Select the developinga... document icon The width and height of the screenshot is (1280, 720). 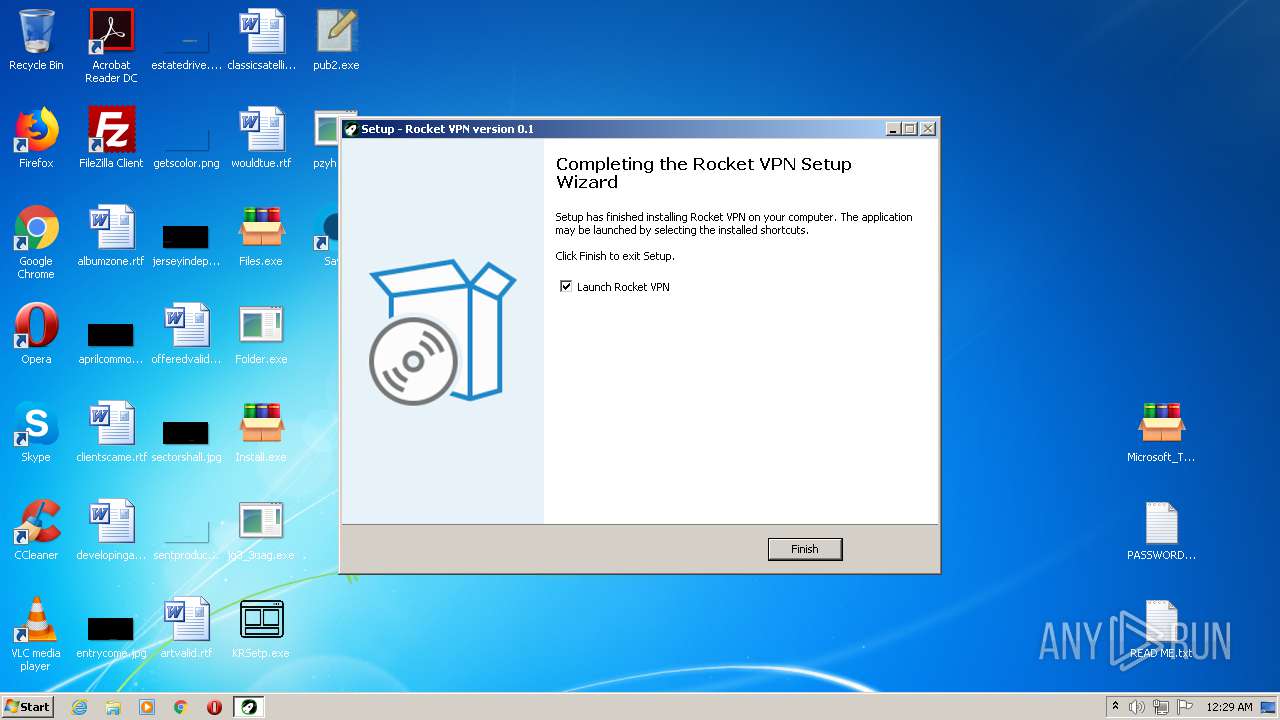[x=111, y=530]
